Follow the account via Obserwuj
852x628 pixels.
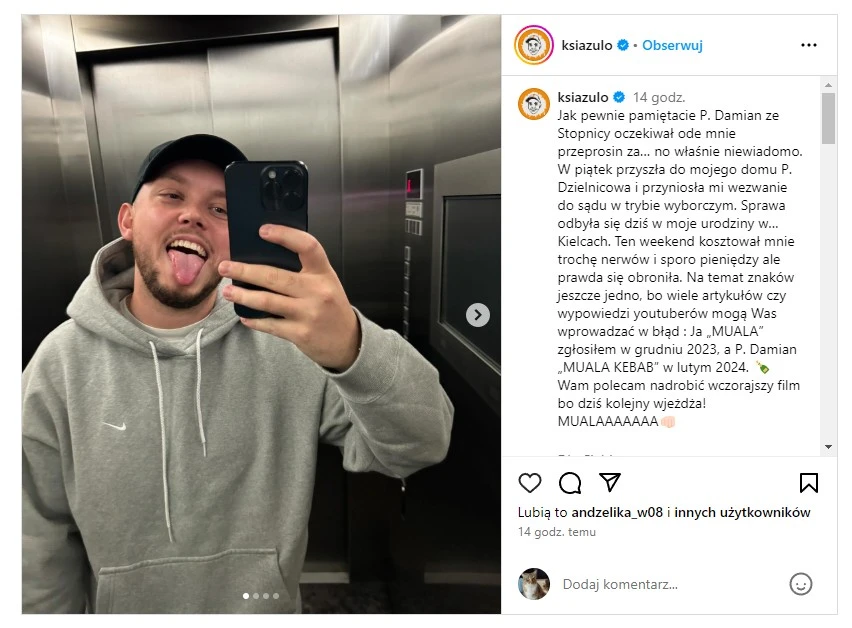click(x=672, y=45)
